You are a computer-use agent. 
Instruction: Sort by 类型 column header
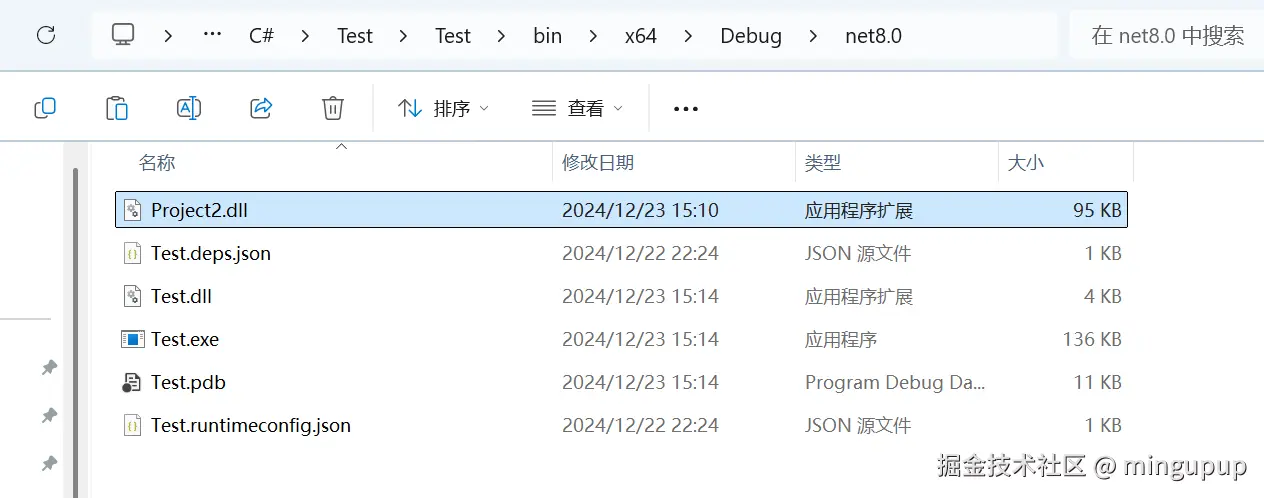[x=823, y=162]
